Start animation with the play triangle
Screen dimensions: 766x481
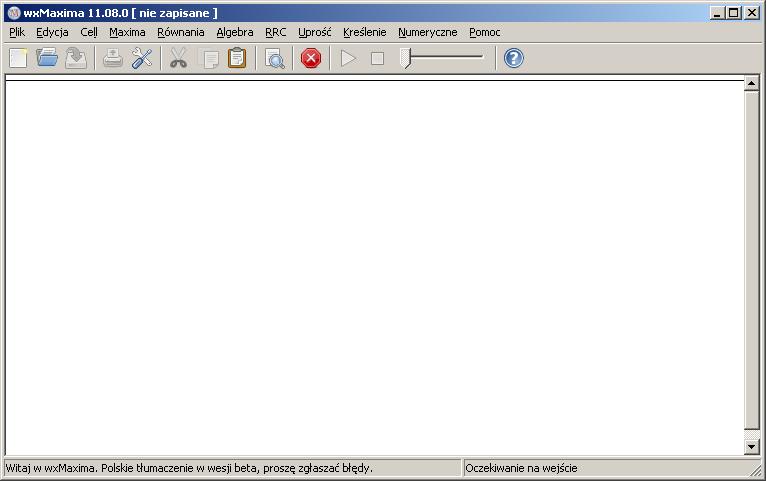tap(348, 59)
